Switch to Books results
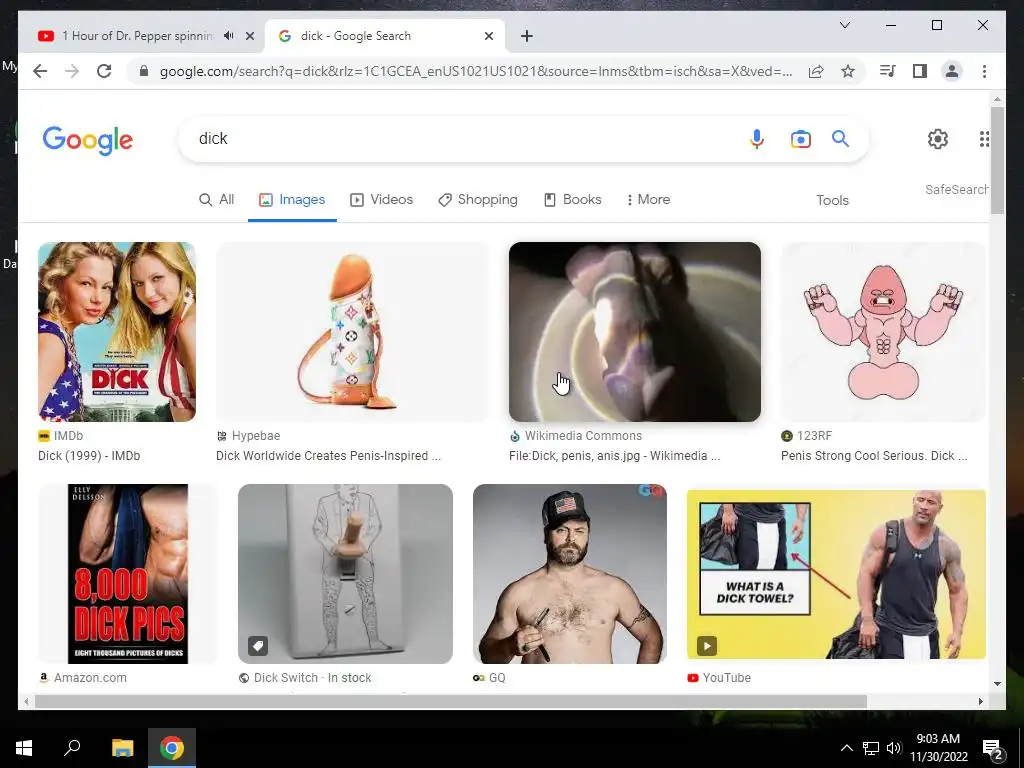This screenshot has width=1024, height=768. click(x=573, y=200)
